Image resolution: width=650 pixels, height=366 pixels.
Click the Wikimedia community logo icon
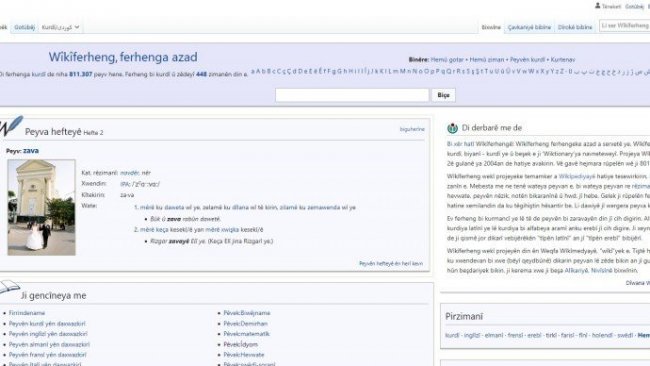452,128
